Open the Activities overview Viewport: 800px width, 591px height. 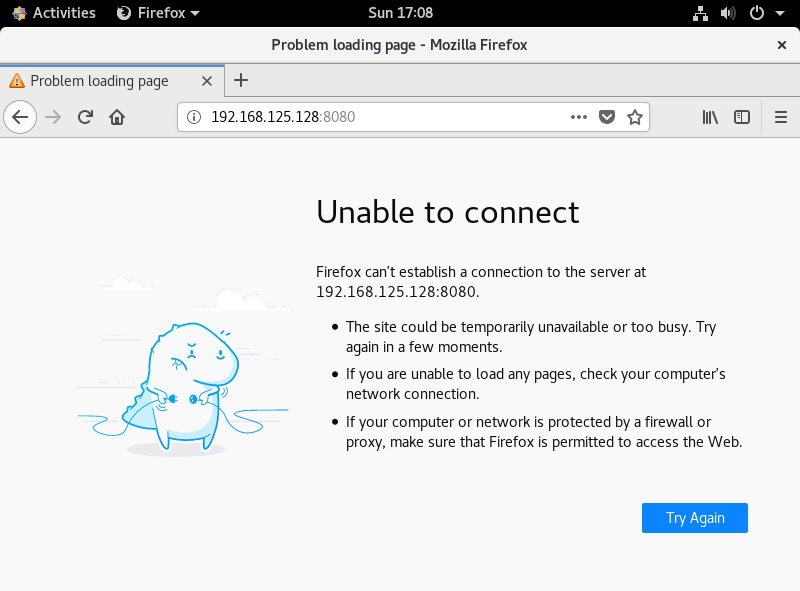pos(54,13)
